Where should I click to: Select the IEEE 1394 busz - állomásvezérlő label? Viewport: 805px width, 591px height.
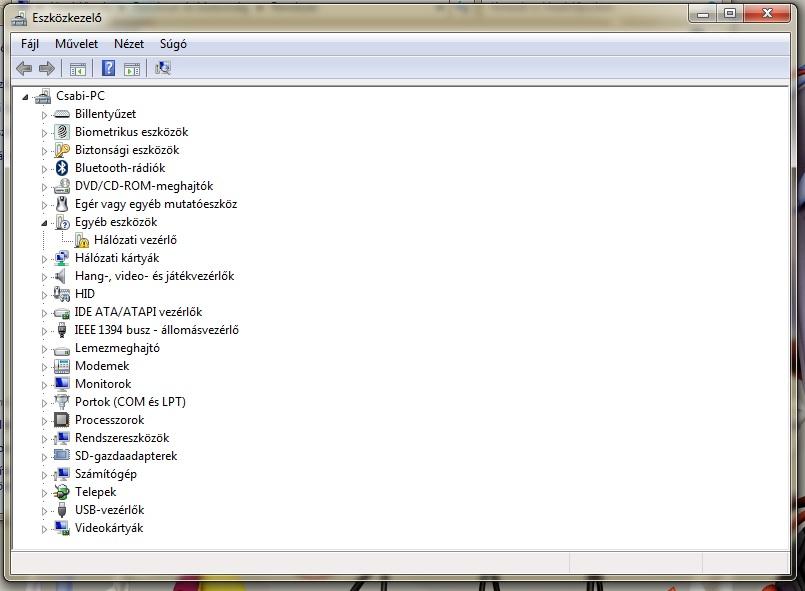click(x=157, y=330)
